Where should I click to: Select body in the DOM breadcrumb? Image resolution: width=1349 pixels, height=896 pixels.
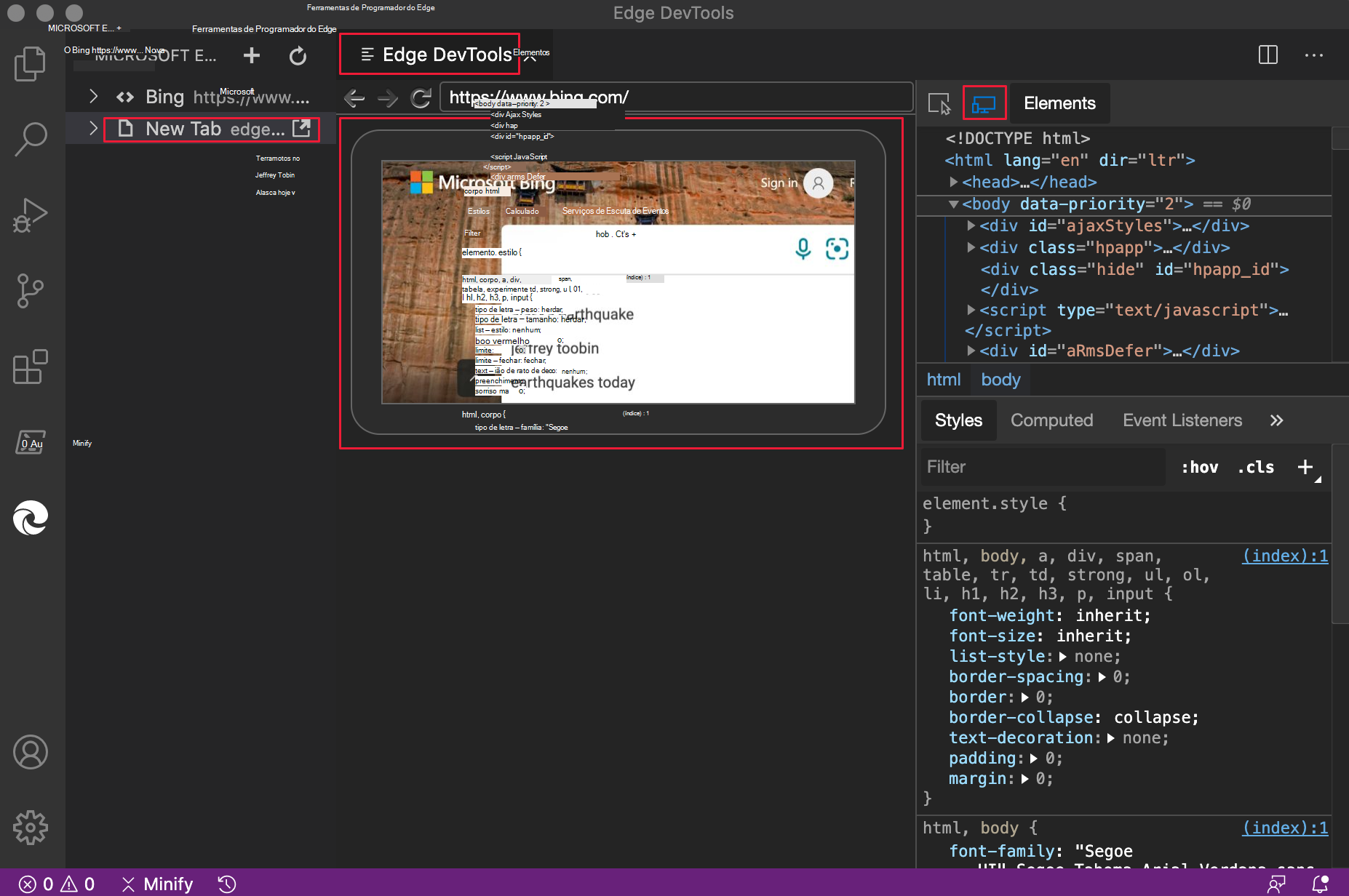pos(1000,380)
